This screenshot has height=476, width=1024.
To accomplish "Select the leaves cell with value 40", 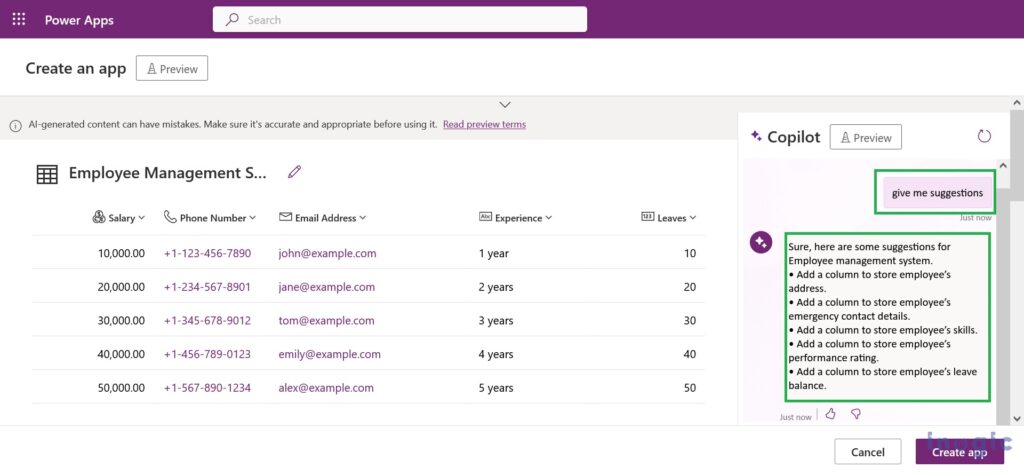I will coord(690,355).
